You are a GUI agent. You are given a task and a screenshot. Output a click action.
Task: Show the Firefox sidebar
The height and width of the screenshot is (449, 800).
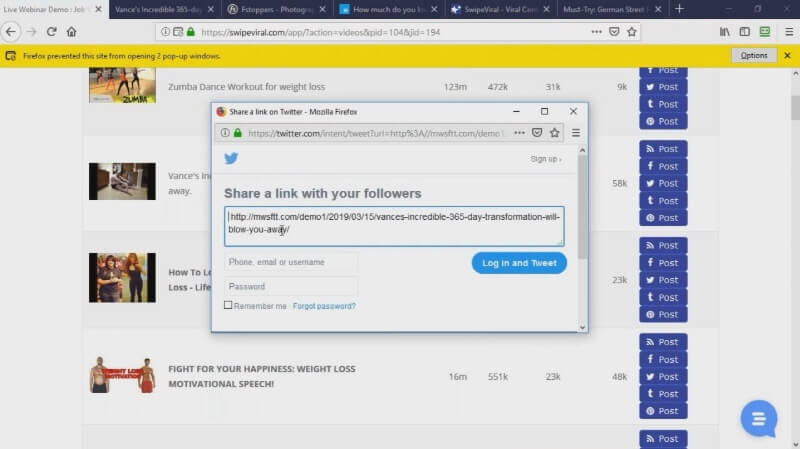[744, 32]
